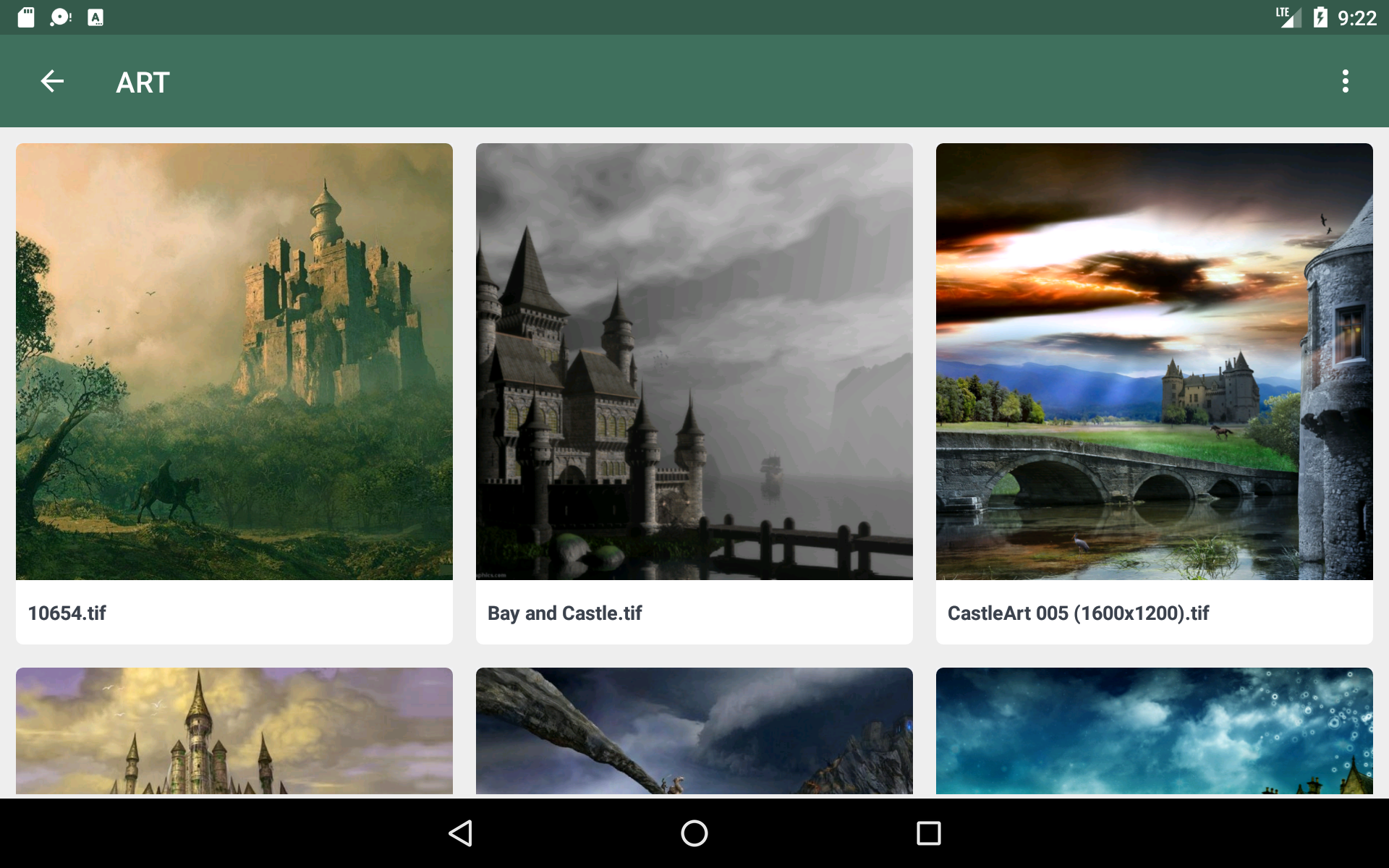Tap the Android Recents square button
The width and height of the screenshot is (1389, 868).
[x=928, y=833]
